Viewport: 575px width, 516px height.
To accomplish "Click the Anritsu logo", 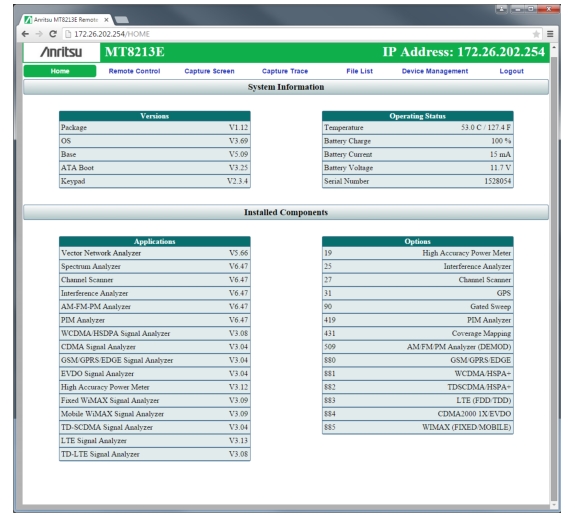I will pyautogui.click(x=61, y=52).
